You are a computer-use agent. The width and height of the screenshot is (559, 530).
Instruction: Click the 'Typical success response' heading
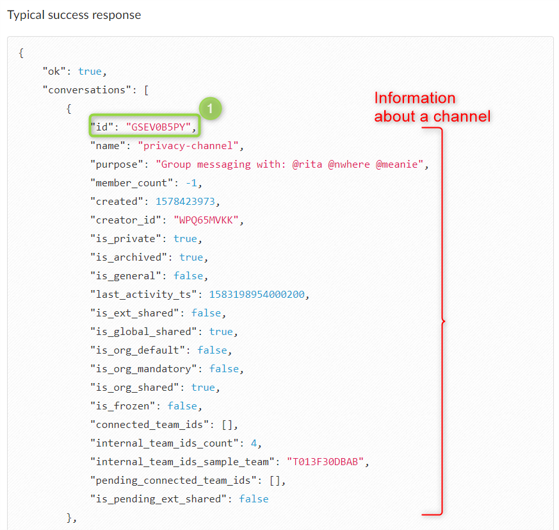(74, 15)
